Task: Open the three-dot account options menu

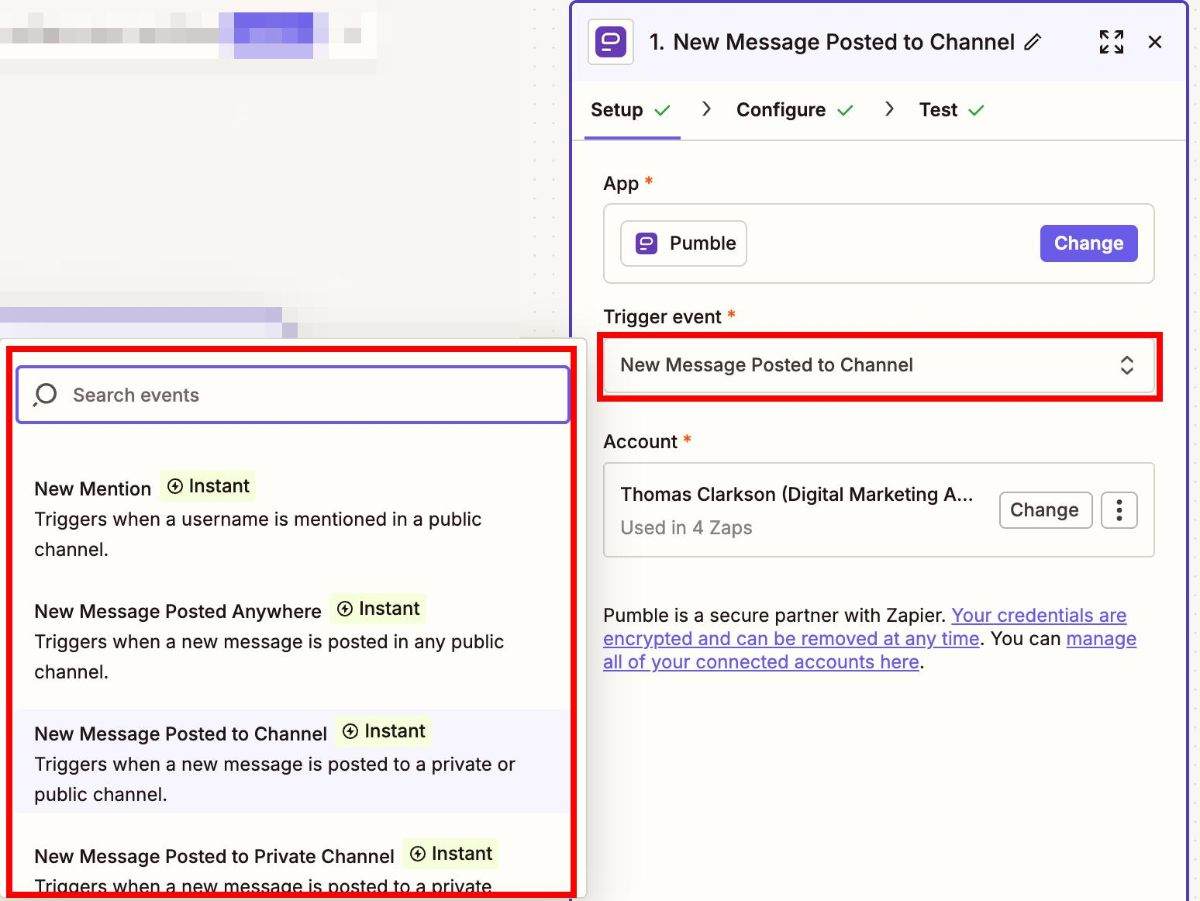Action: [1119, 510]
